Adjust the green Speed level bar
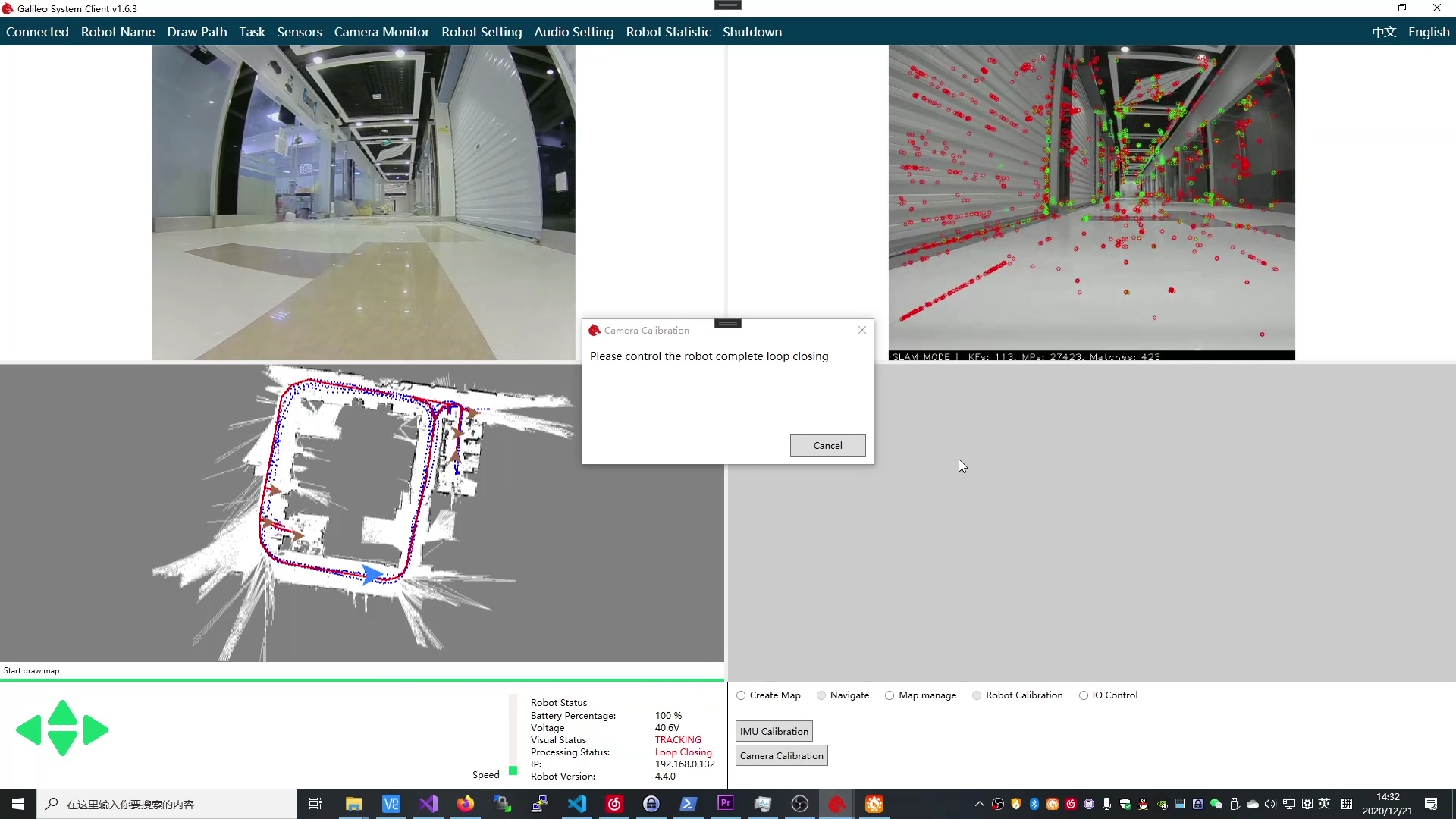Image resolution: width=1456 pixels, height=819 pixels. tap(513, 770)
